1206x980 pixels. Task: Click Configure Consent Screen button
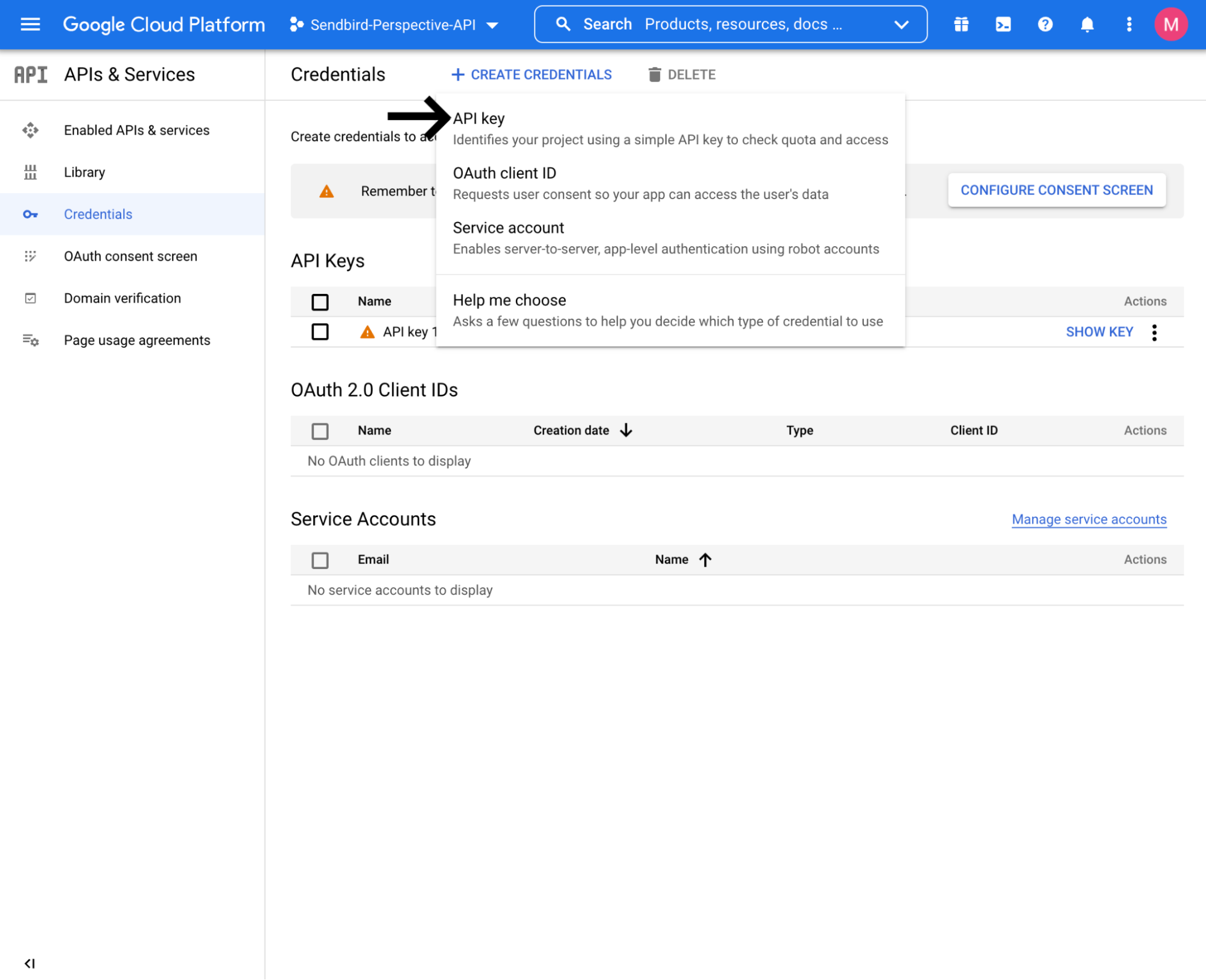1056,190
